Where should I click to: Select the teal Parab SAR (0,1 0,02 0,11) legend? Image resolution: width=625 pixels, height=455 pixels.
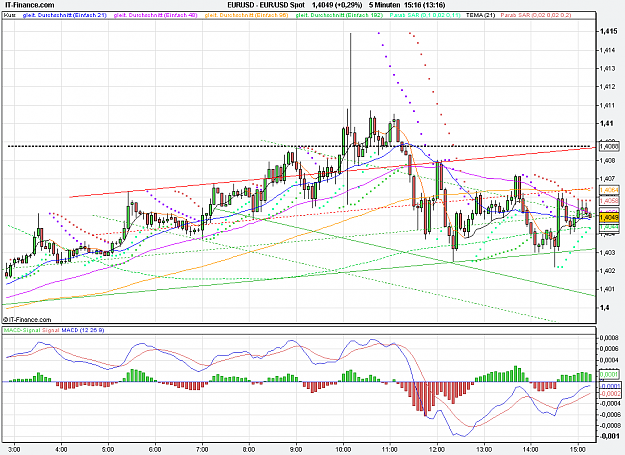pos(425,15)
